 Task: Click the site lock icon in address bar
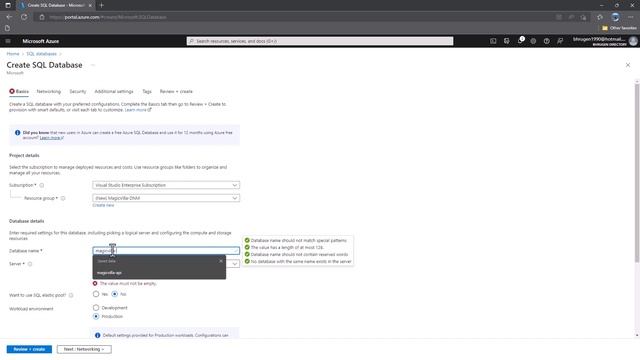[42, 17]
